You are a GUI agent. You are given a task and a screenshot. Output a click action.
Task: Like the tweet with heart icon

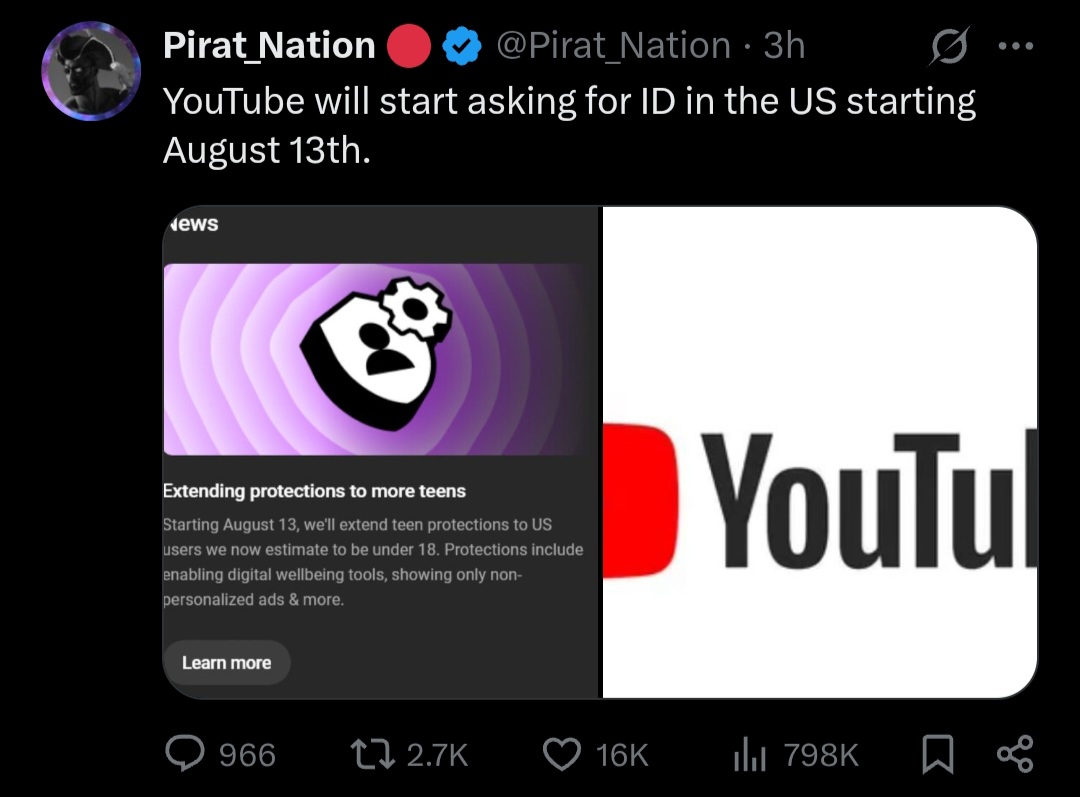[x=562, y=754]
